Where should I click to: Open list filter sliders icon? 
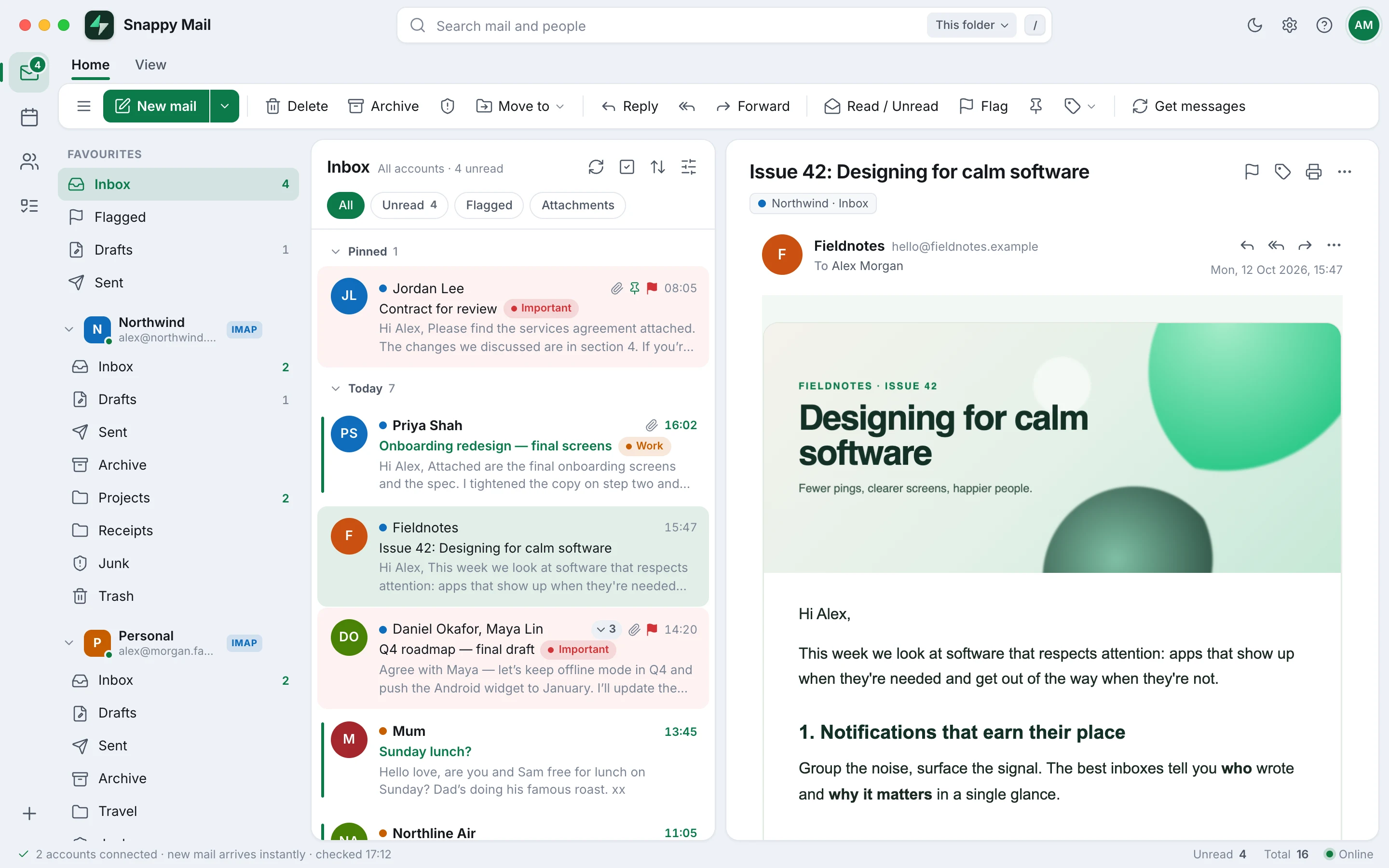(689, 167)
